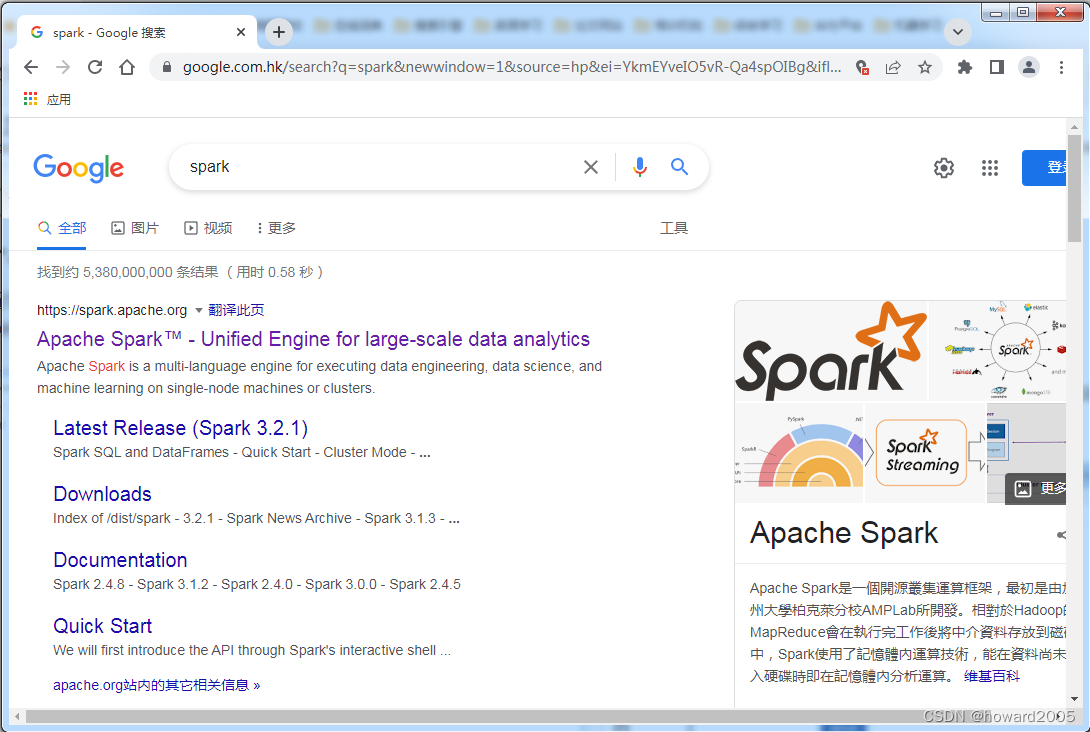Open Chrome's three-dot menu
Screen dimensions: 1090x732
point(1061,67)
